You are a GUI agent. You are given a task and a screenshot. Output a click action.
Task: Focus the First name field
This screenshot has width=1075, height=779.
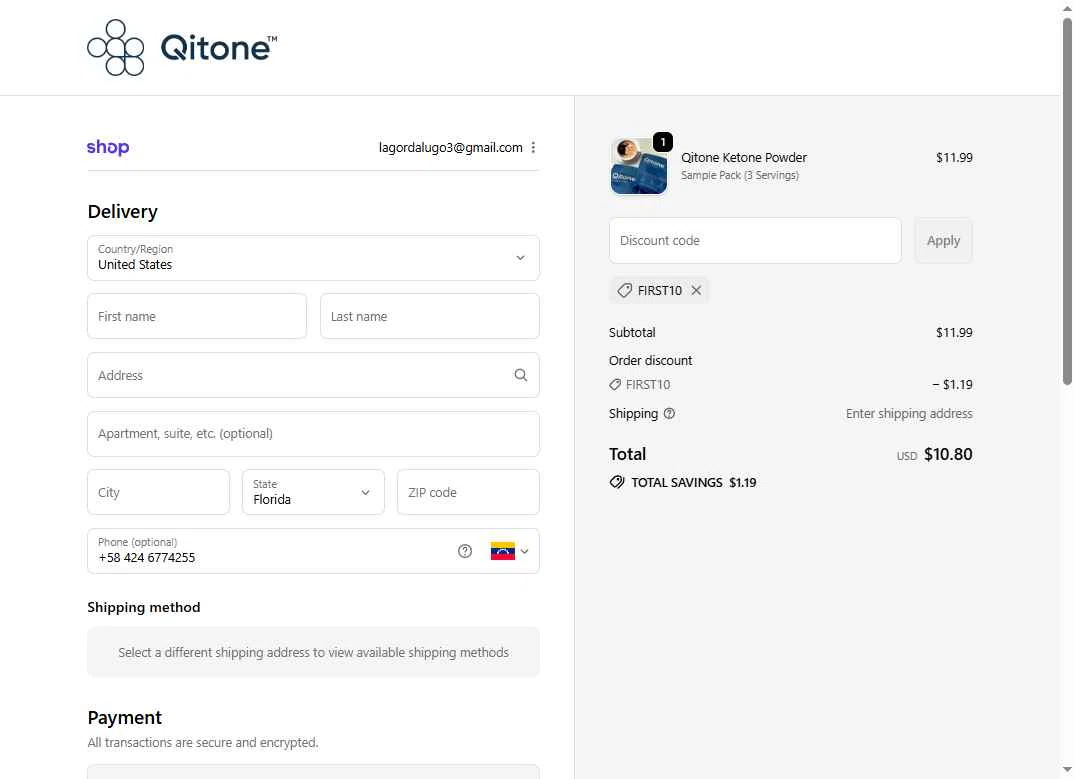197,316
